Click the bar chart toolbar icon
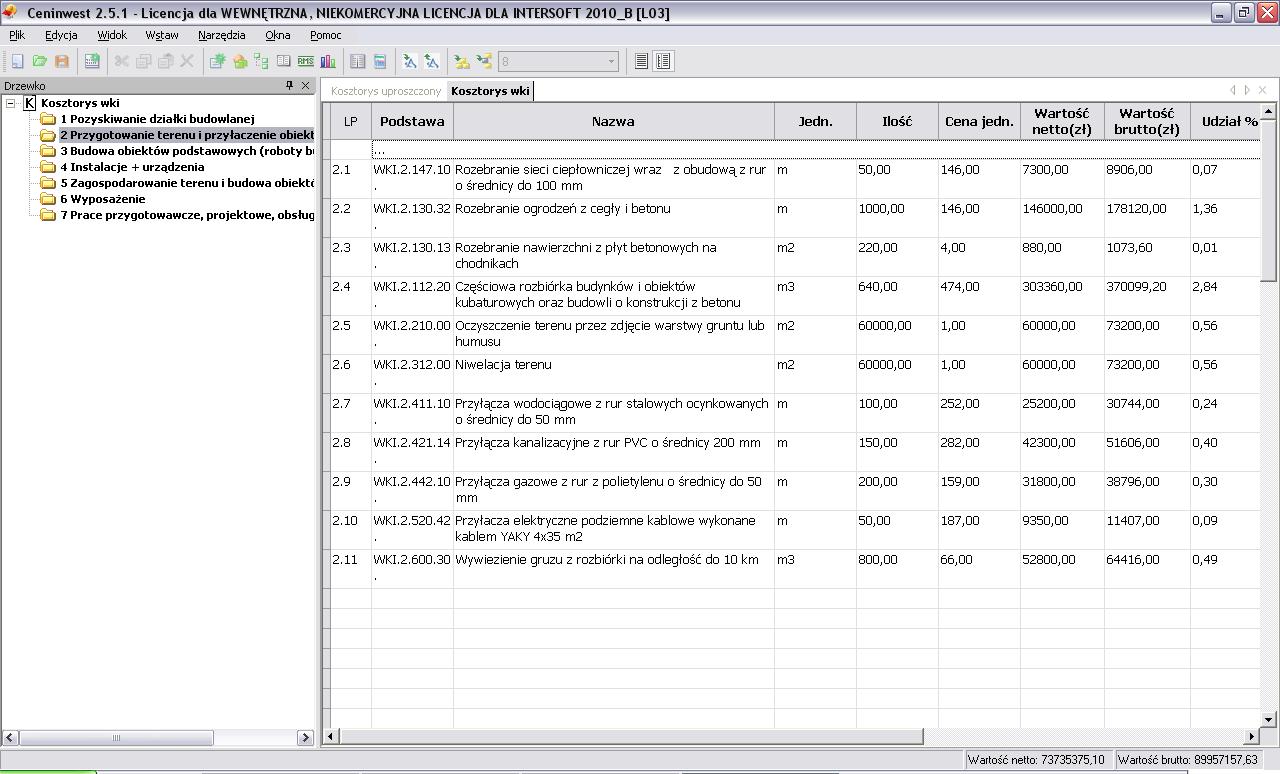The height and width of the screenshot is (774, 1280). [327, 61]
